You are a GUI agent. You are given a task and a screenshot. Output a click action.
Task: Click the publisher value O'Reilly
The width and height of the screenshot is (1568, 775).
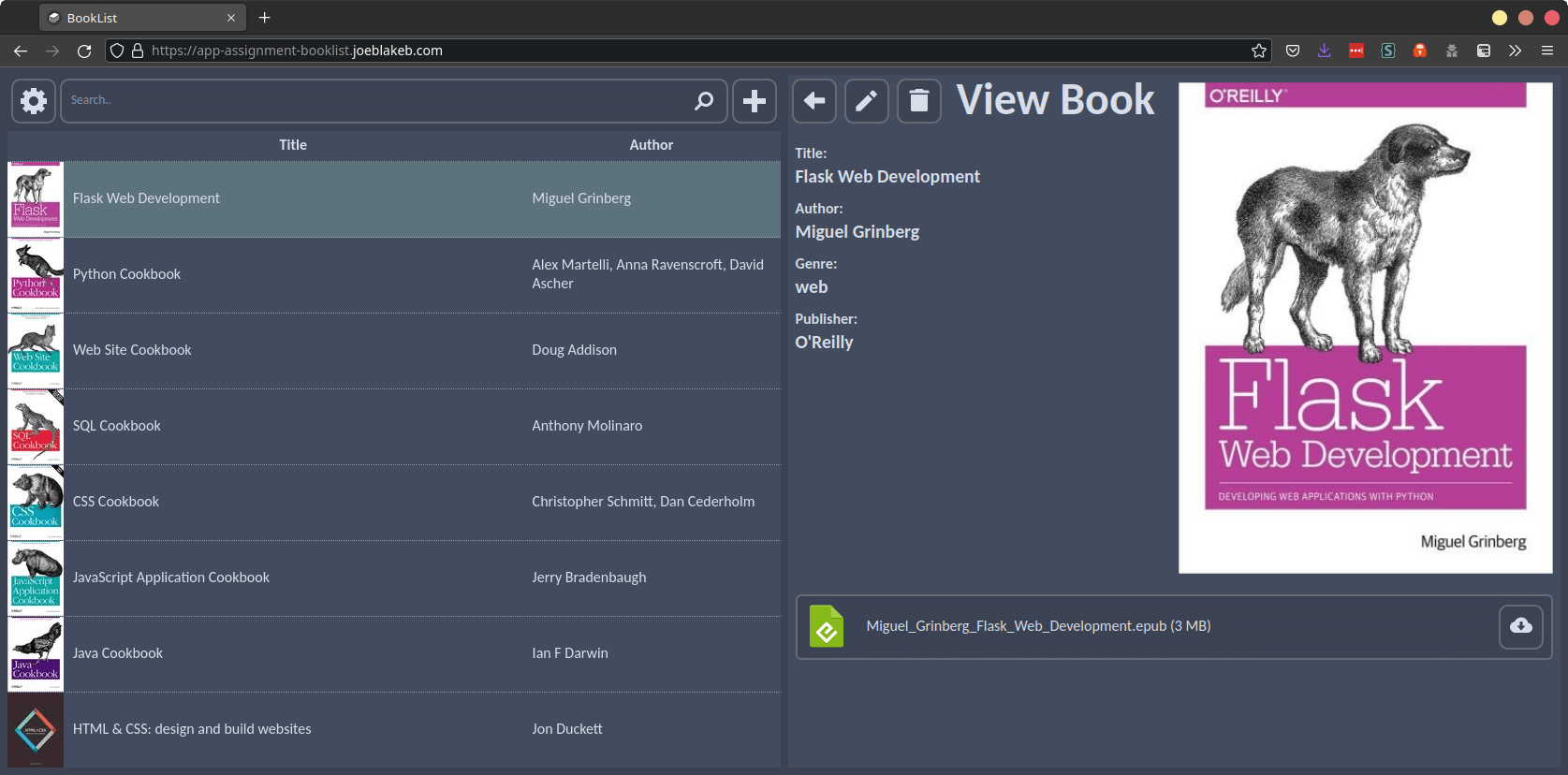824,343
